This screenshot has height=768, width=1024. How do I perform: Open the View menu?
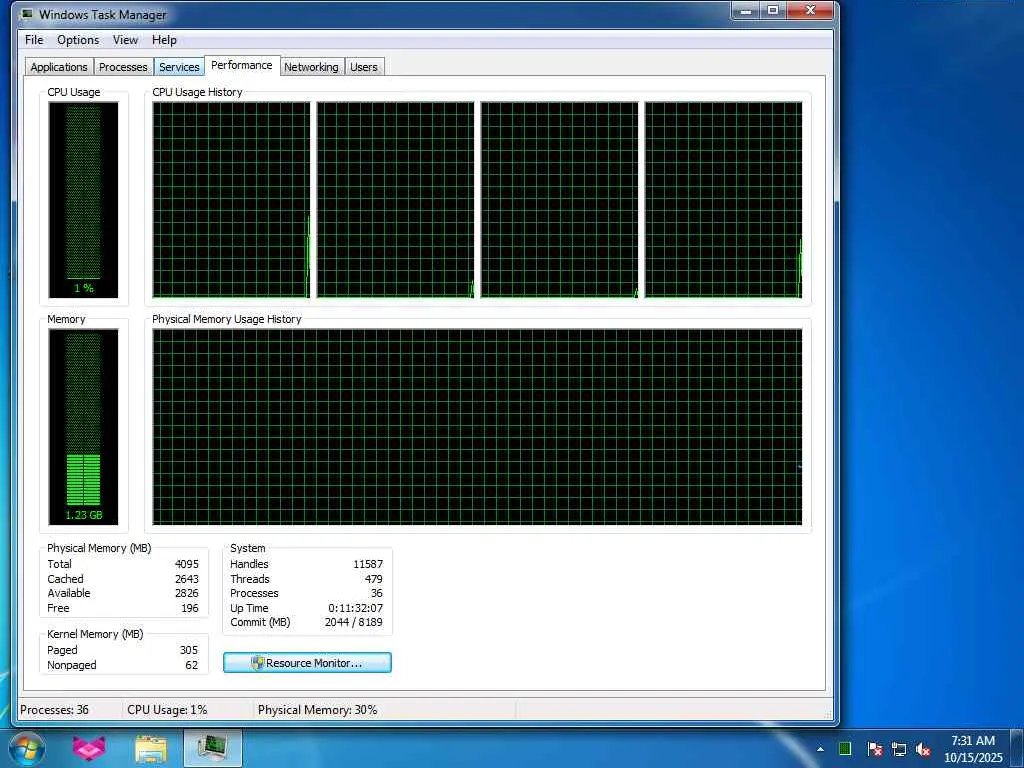(125, 40)
